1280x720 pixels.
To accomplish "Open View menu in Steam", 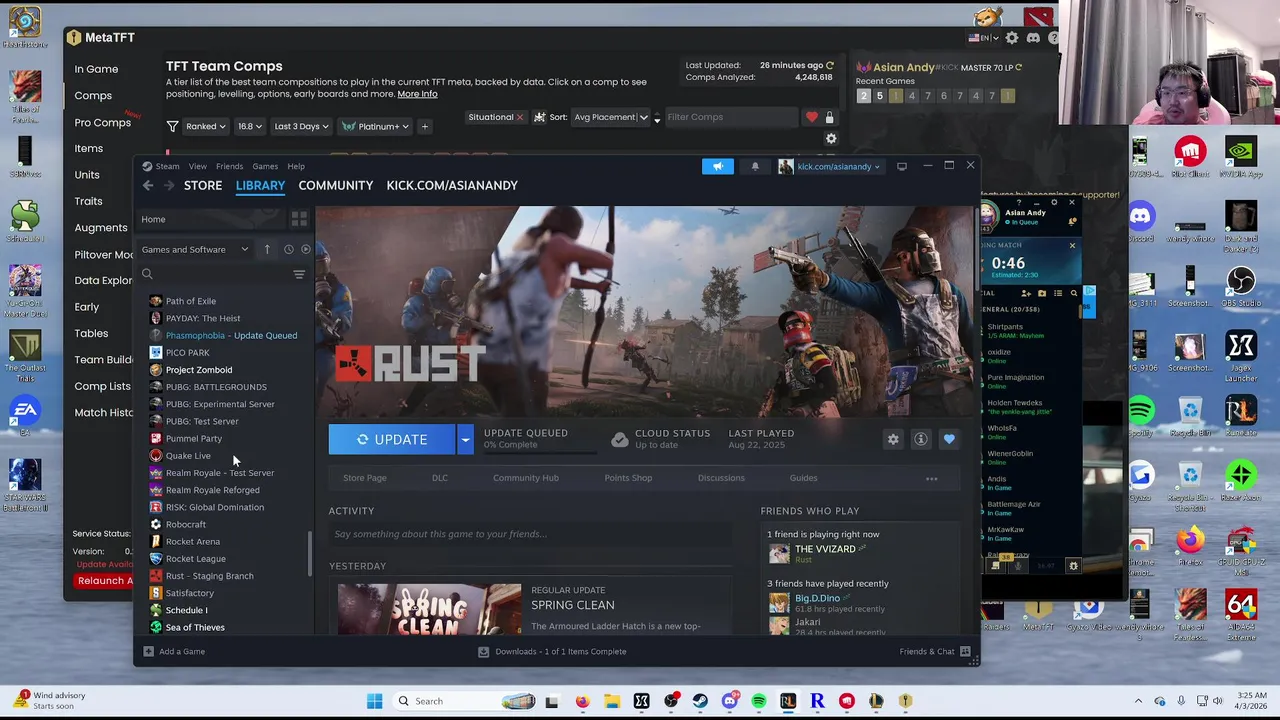I will click(x=198, y=166).
